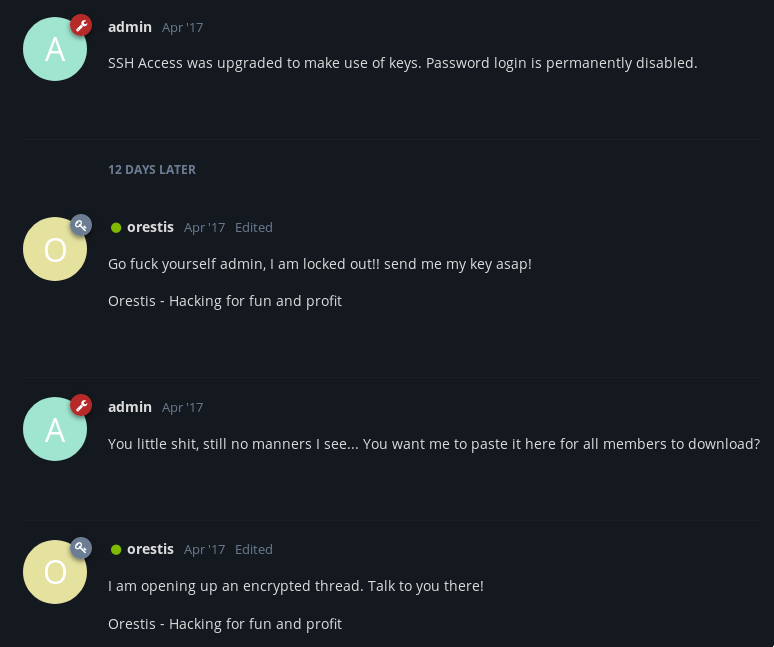This screenshot has width=774, height=647.
Task: Open the admin username on the 'still no manners' post
Action: (x=130, y=407)
